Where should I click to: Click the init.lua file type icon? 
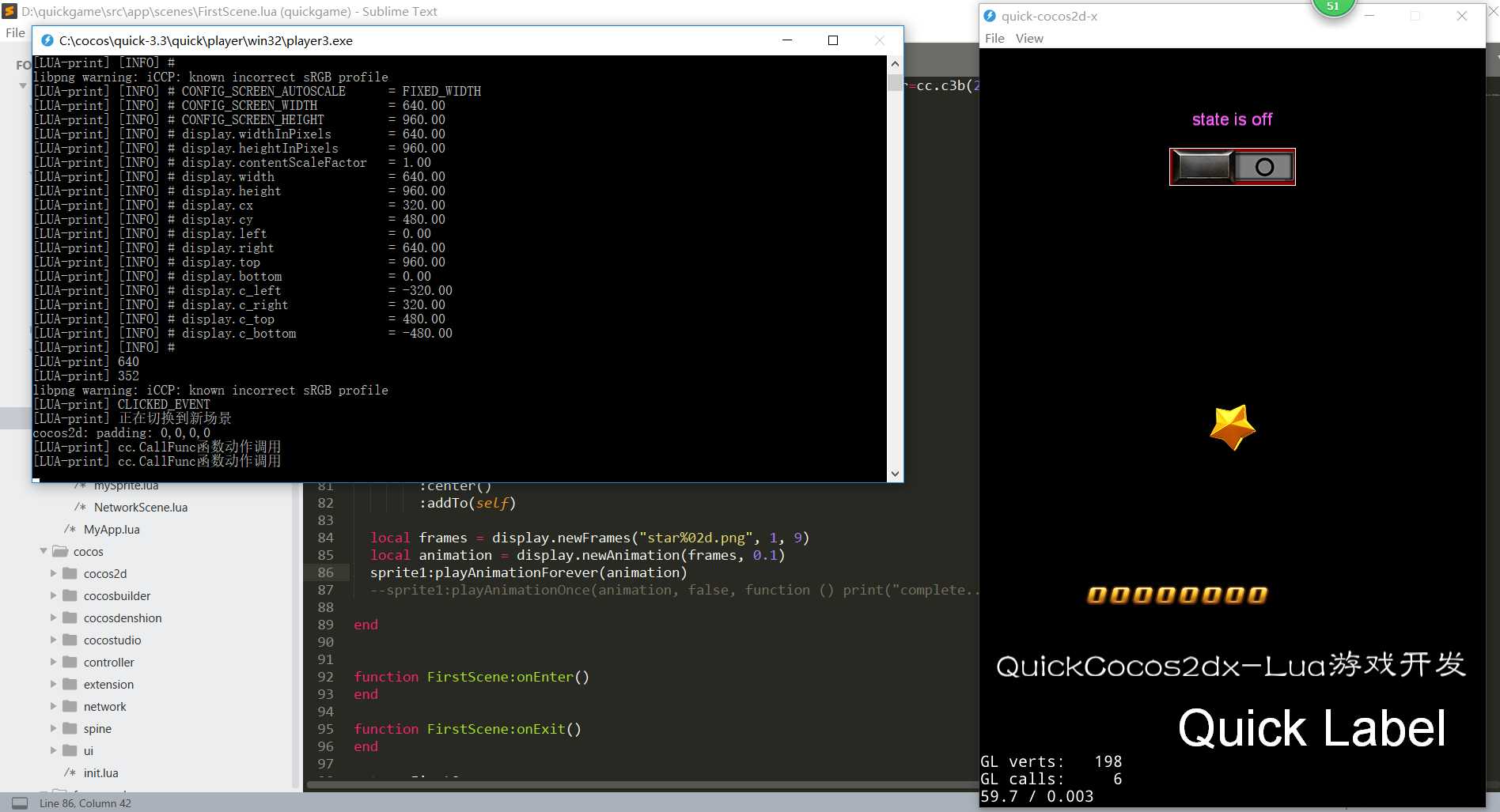point(70,772)
